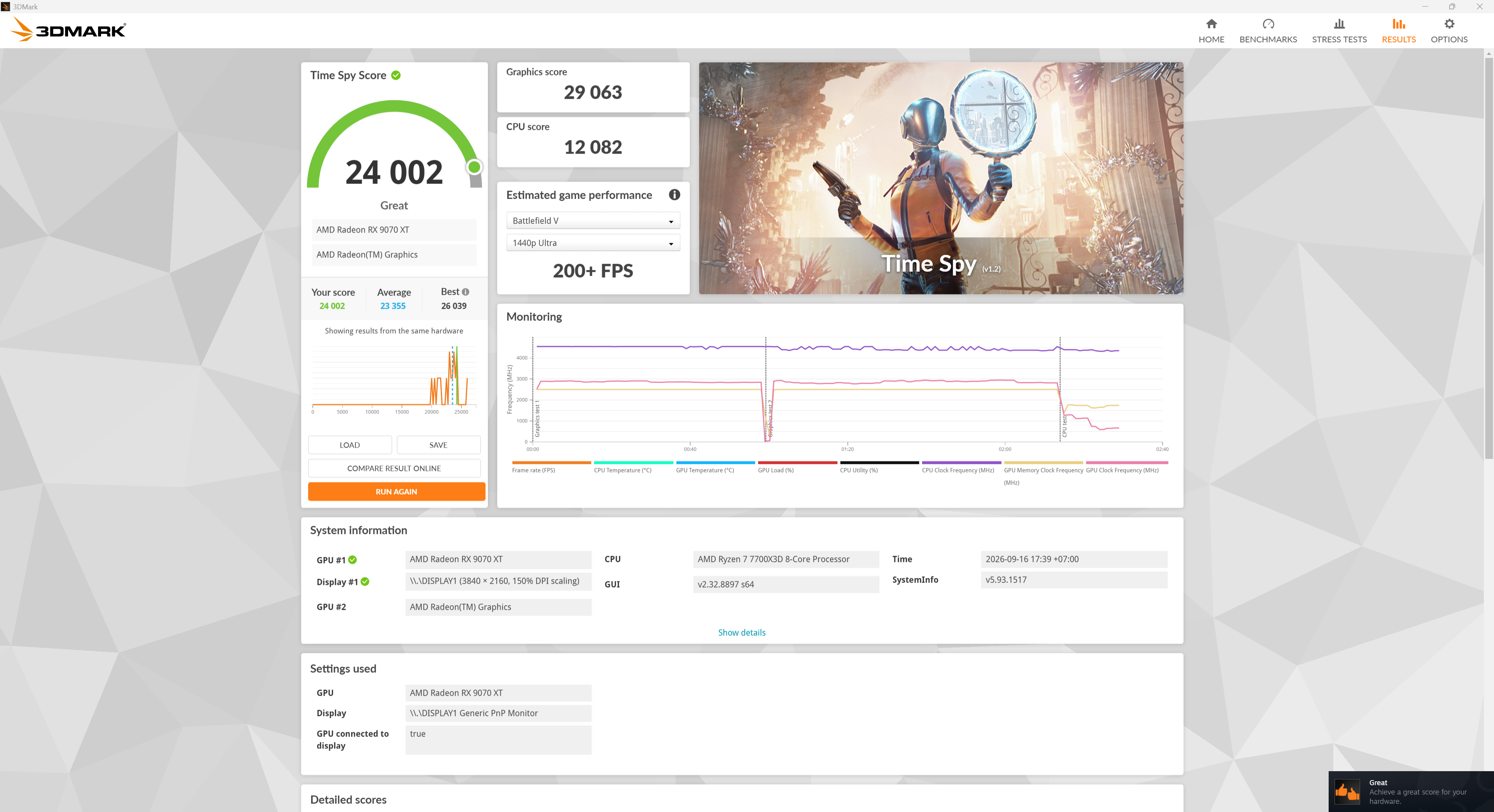Click the Estimated game performance info icon
The image size is (1494, 812).
[x=674, y=195]
